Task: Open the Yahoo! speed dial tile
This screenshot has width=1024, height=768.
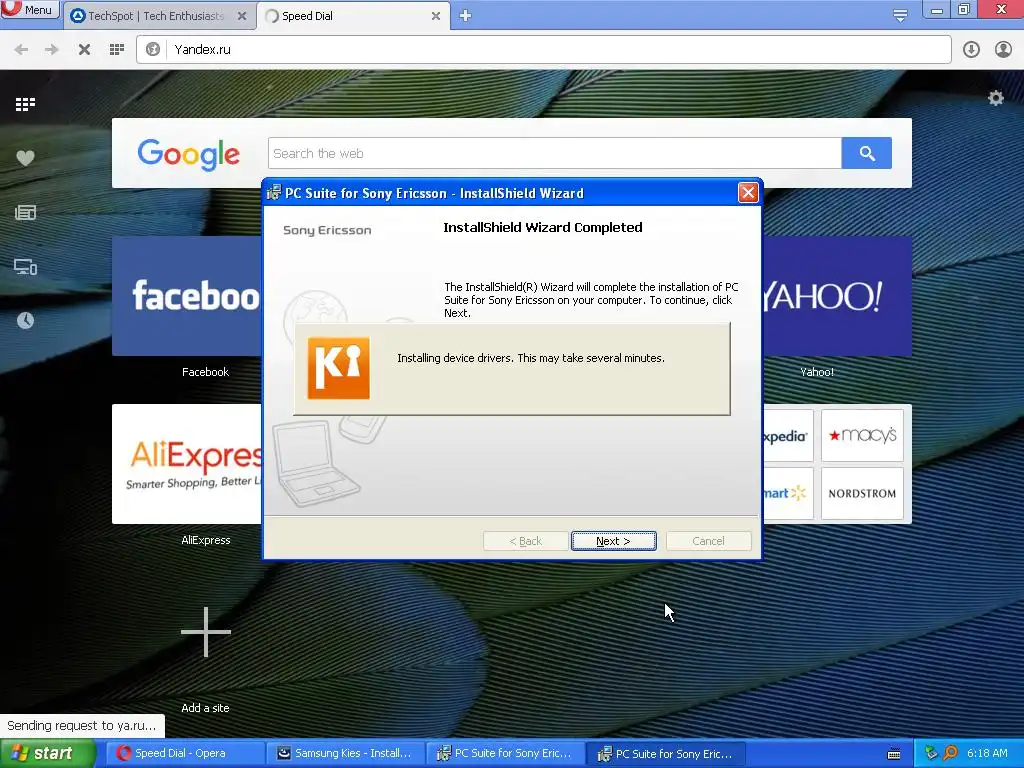Action: point(837,296)
